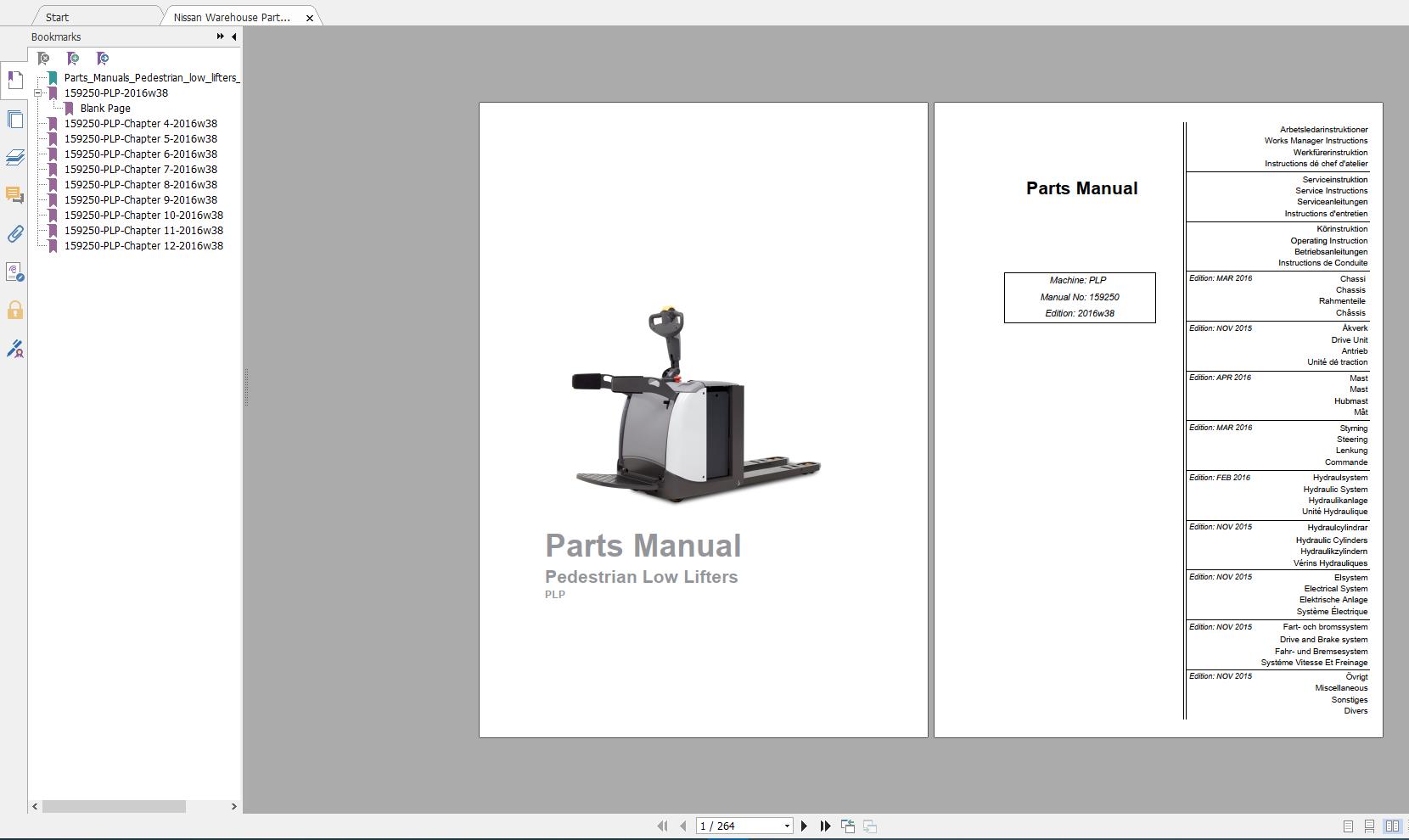The width and height of the screenshot is (1409, 840).
Task: Open bookmark 159250-PLP-Chapter 12-2016w38
Action: [144, 246]
